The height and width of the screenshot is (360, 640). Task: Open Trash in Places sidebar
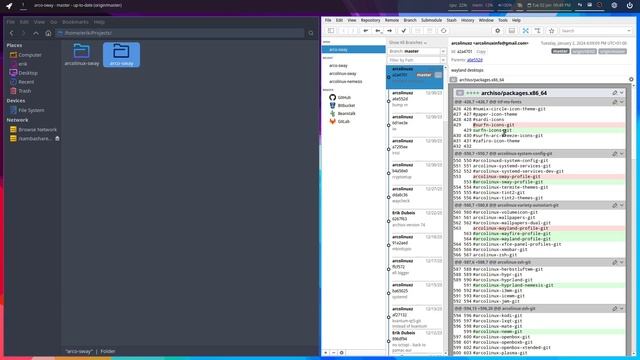[x=24, y=91]
